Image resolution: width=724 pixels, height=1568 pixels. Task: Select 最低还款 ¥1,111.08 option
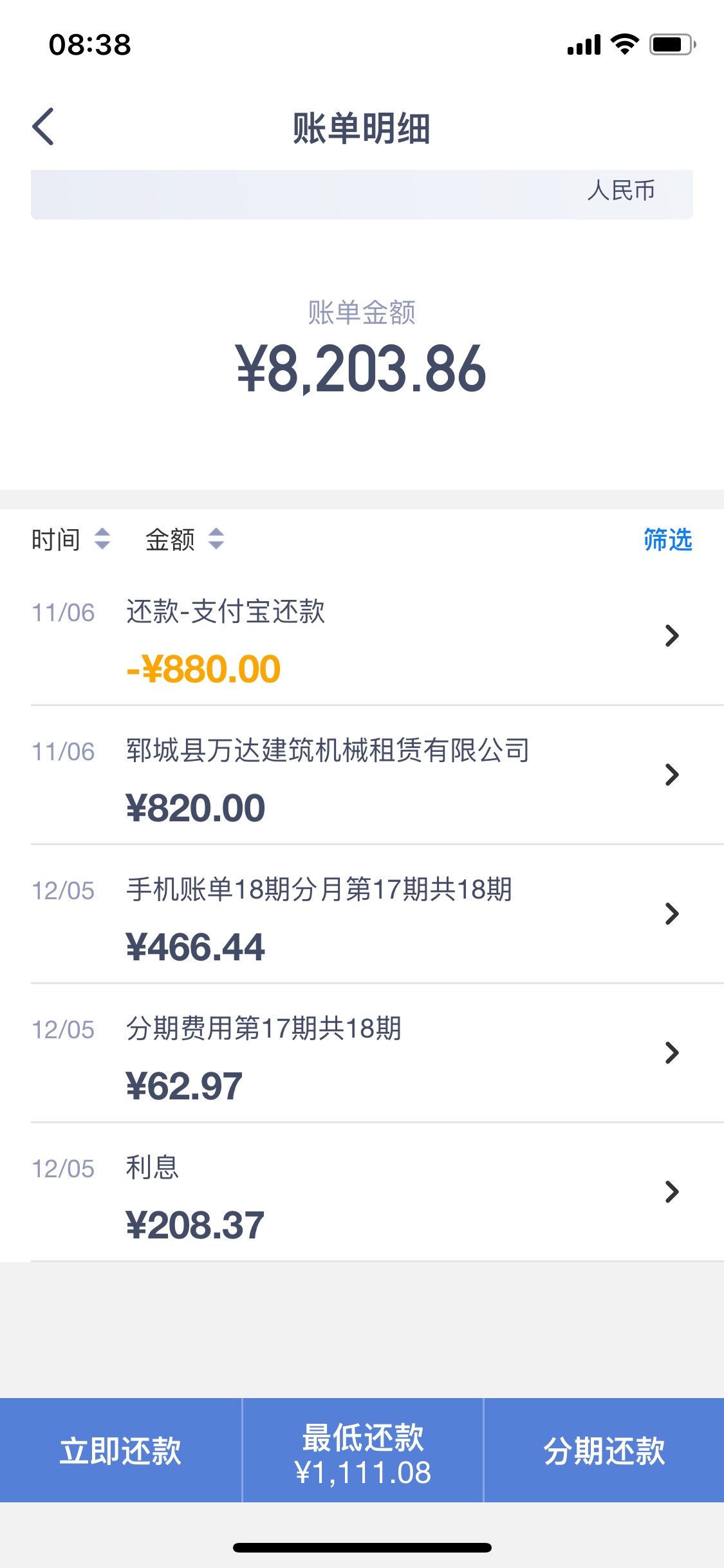pos(362,1451)
